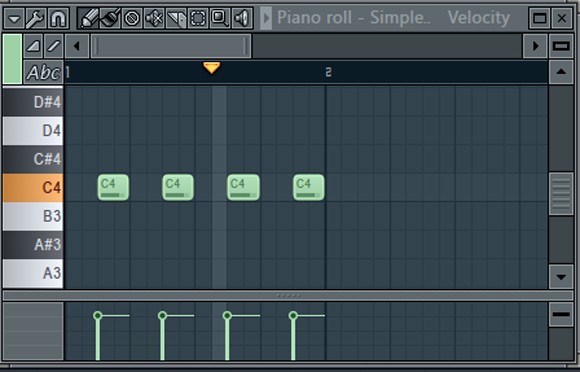The image size is (580, 372).
Task: Select the Draw pencil tool
Action: point(88,18)
